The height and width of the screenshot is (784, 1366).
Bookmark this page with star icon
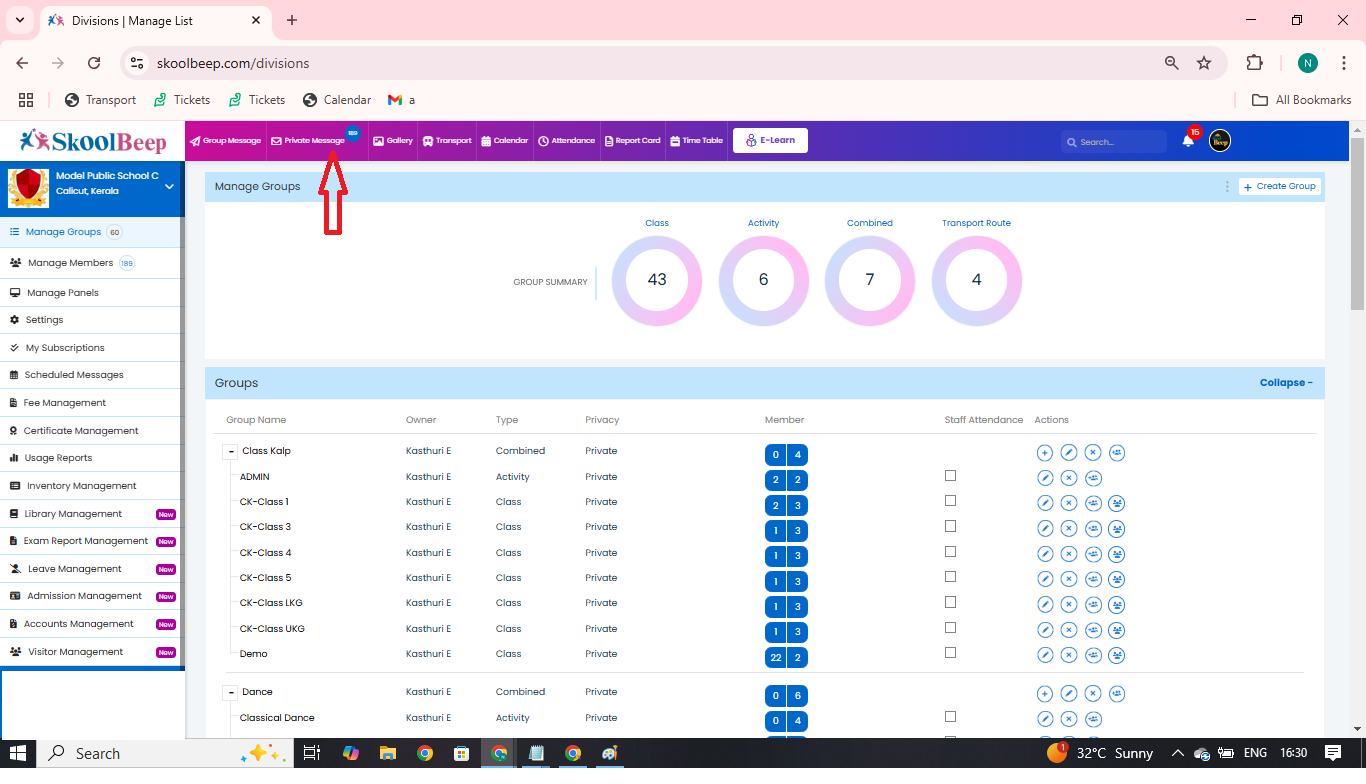click(x=1204, y=63)
